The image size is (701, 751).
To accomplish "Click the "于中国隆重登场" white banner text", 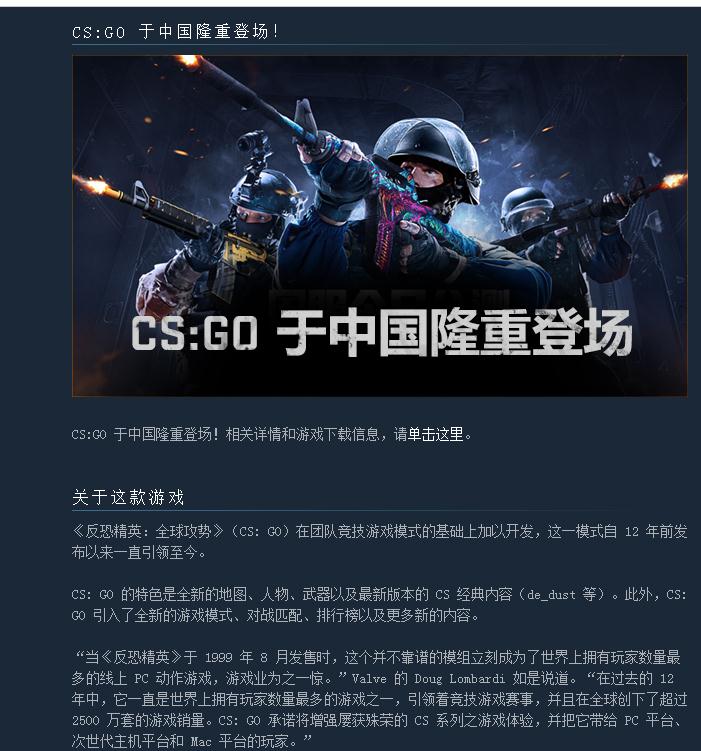I will pyautogui.click(x=455, y=332).
